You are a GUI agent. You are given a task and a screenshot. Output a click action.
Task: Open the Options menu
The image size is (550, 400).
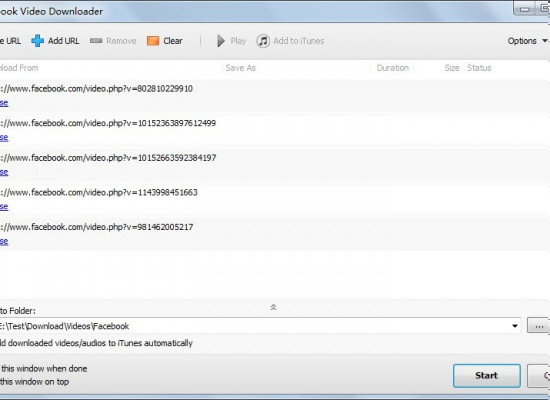pos(522,41)
